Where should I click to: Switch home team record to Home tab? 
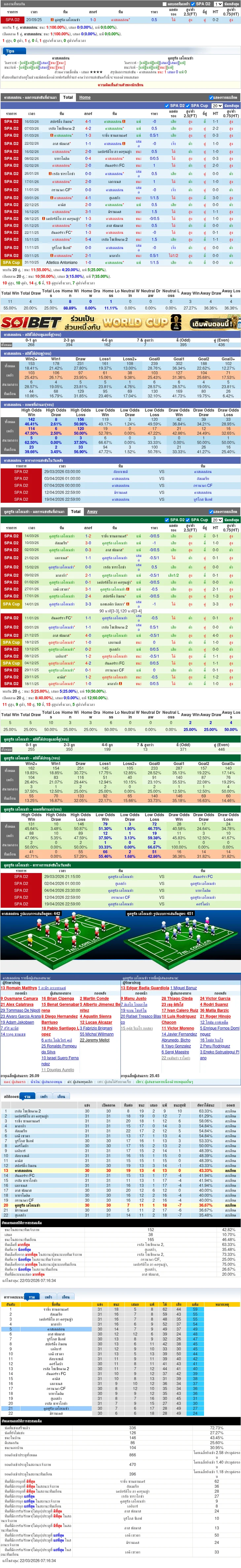pyautogui.click(x=85, y=97)
